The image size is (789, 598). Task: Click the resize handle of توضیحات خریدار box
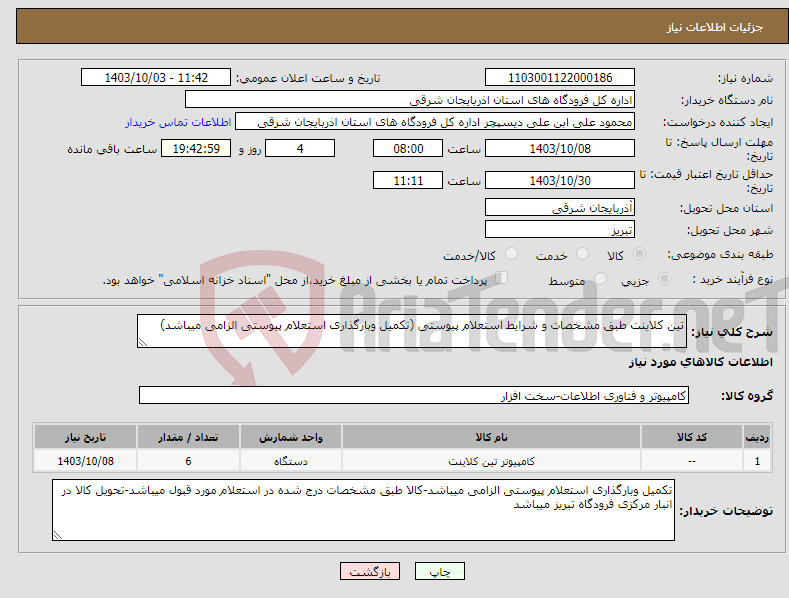click(x=57, y=536)
